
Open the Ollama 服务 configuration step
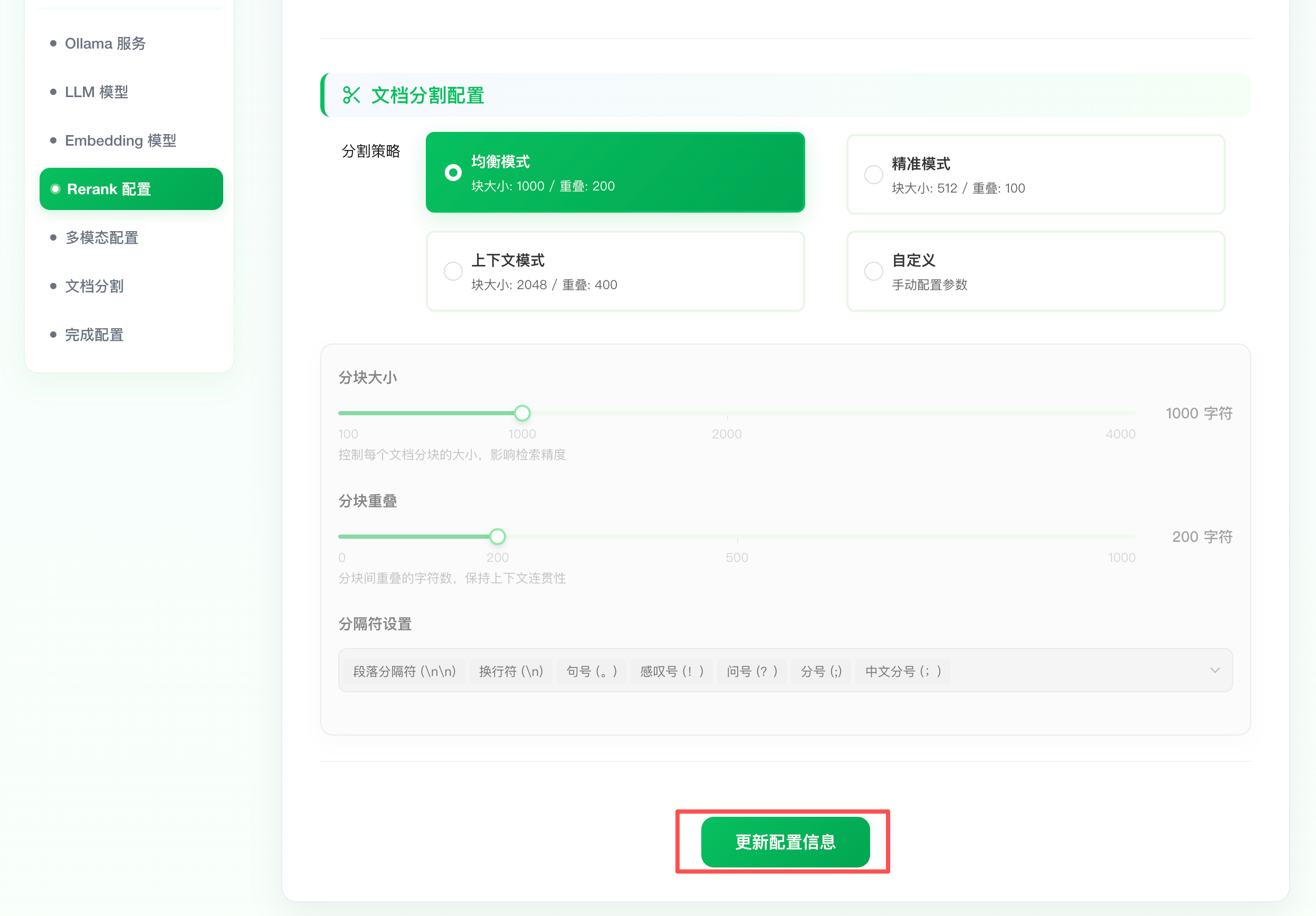(106, 44)
